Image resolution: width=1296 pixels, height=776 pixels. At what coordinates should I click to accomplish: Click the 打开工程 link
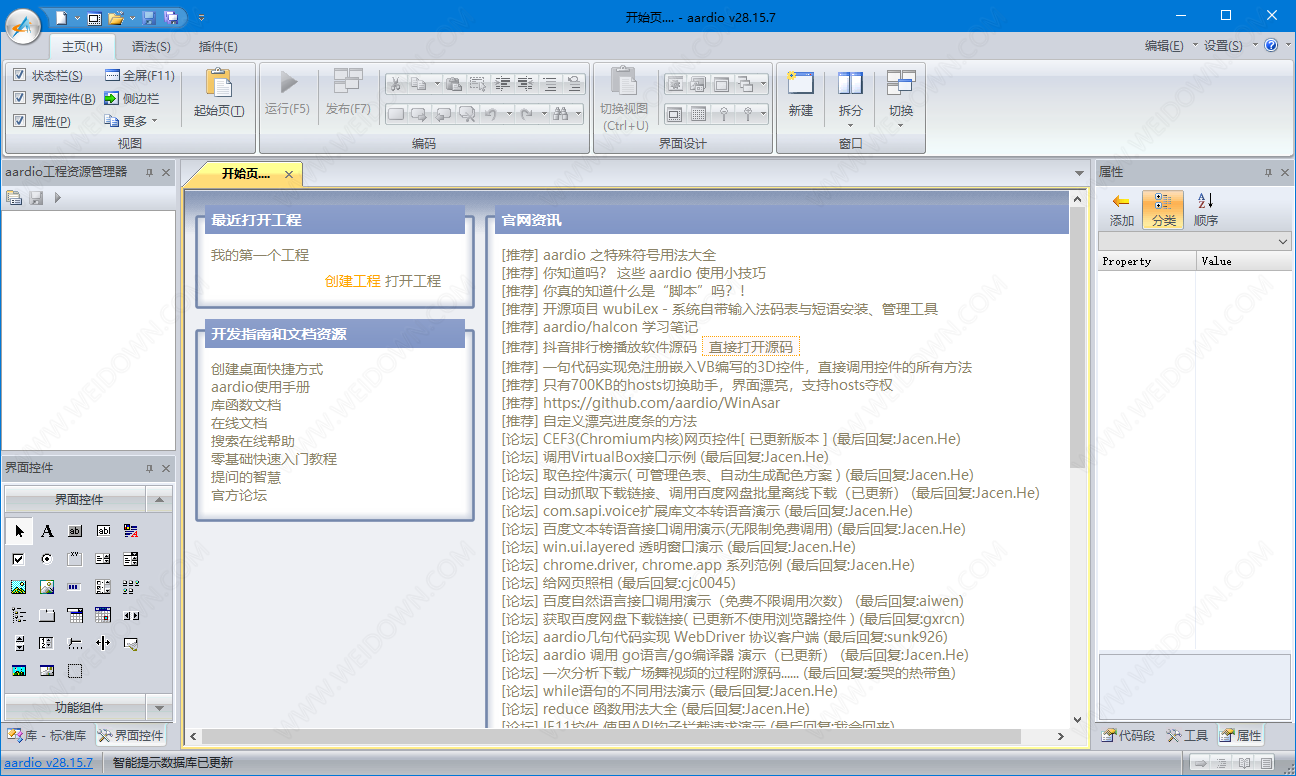click(413, 281)
